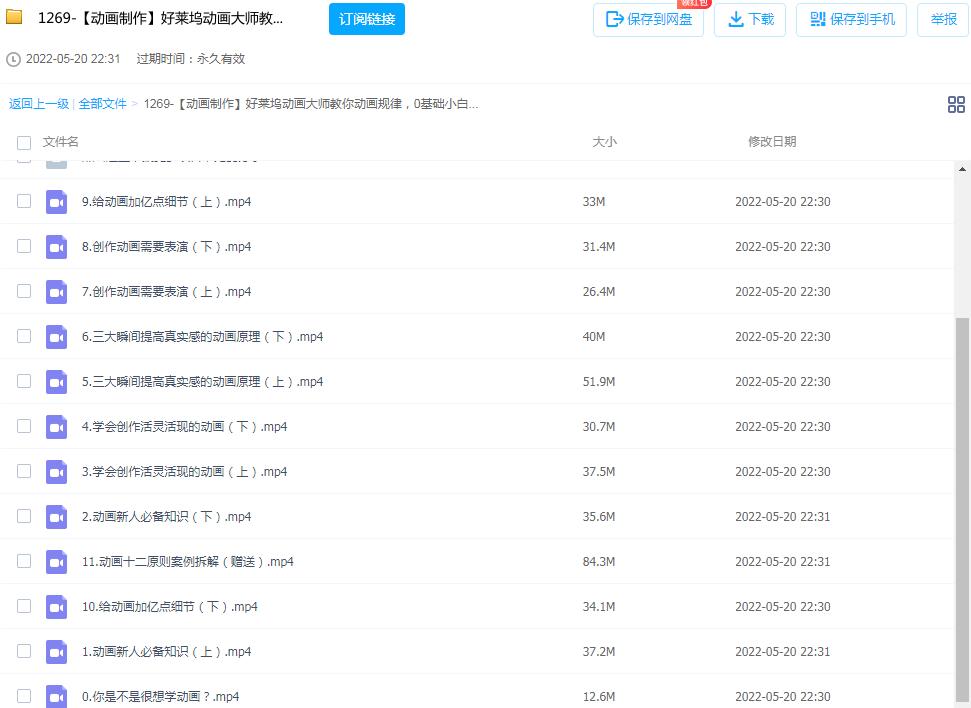Click the video icon for 6.三大瞬间提高真实感的动画原理（下）
Image resolution: width=971 pixels, height=708 pixels.
point(56,337)
